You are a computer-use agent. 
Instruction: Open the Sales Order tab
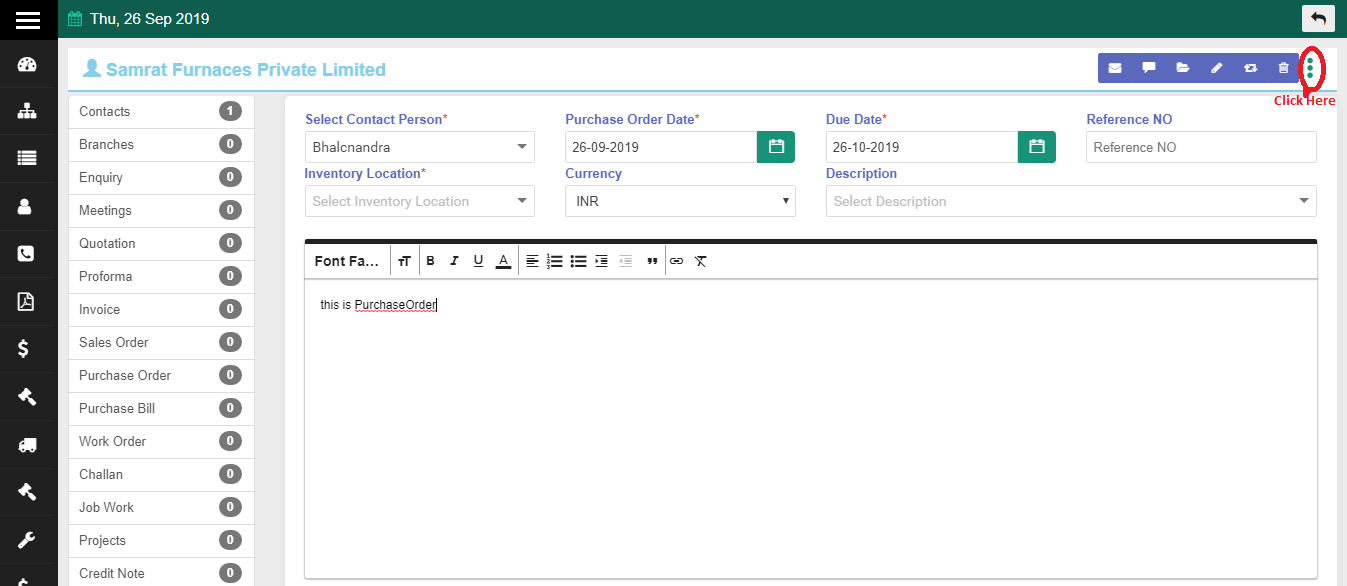point(161,342)
